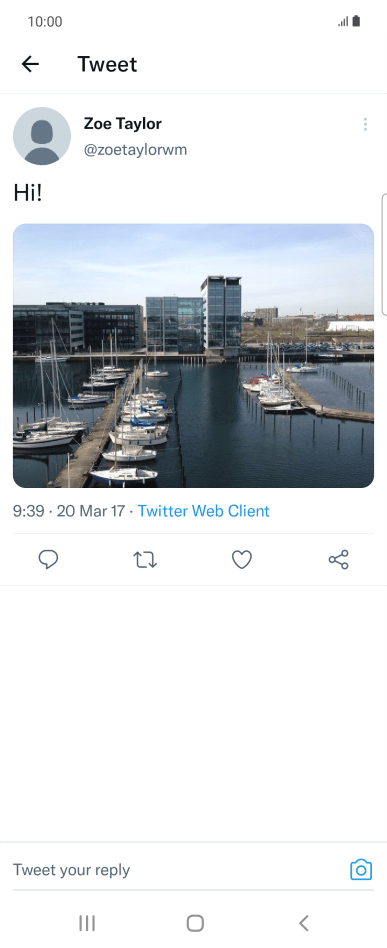Tap the 9:39 · 20 Mar 17 timestamp

[69, 511]
